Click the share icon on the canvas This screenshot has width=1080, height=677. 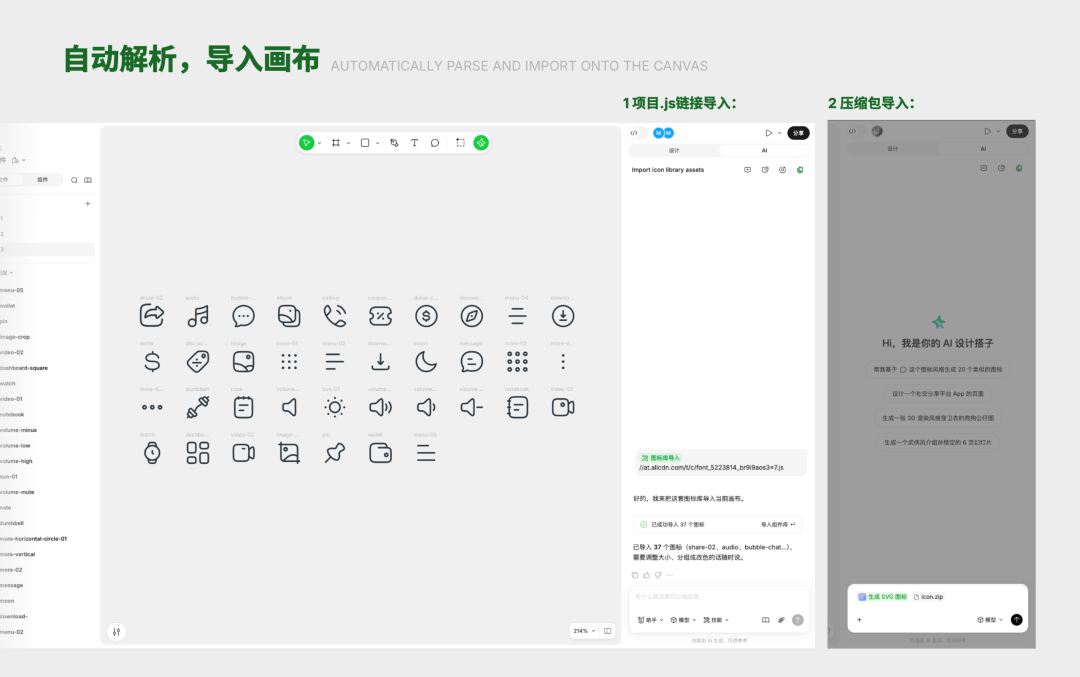152,315
